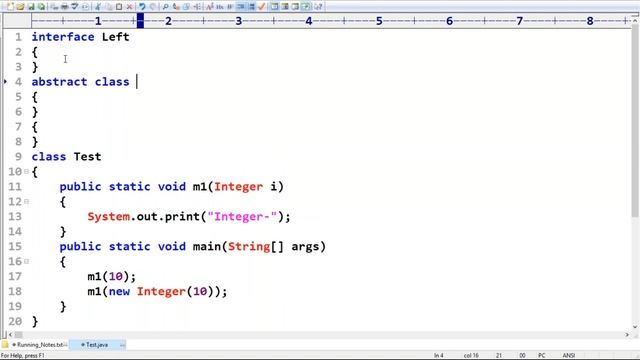Click the Find magnifier icon

(x=165, y=7)
